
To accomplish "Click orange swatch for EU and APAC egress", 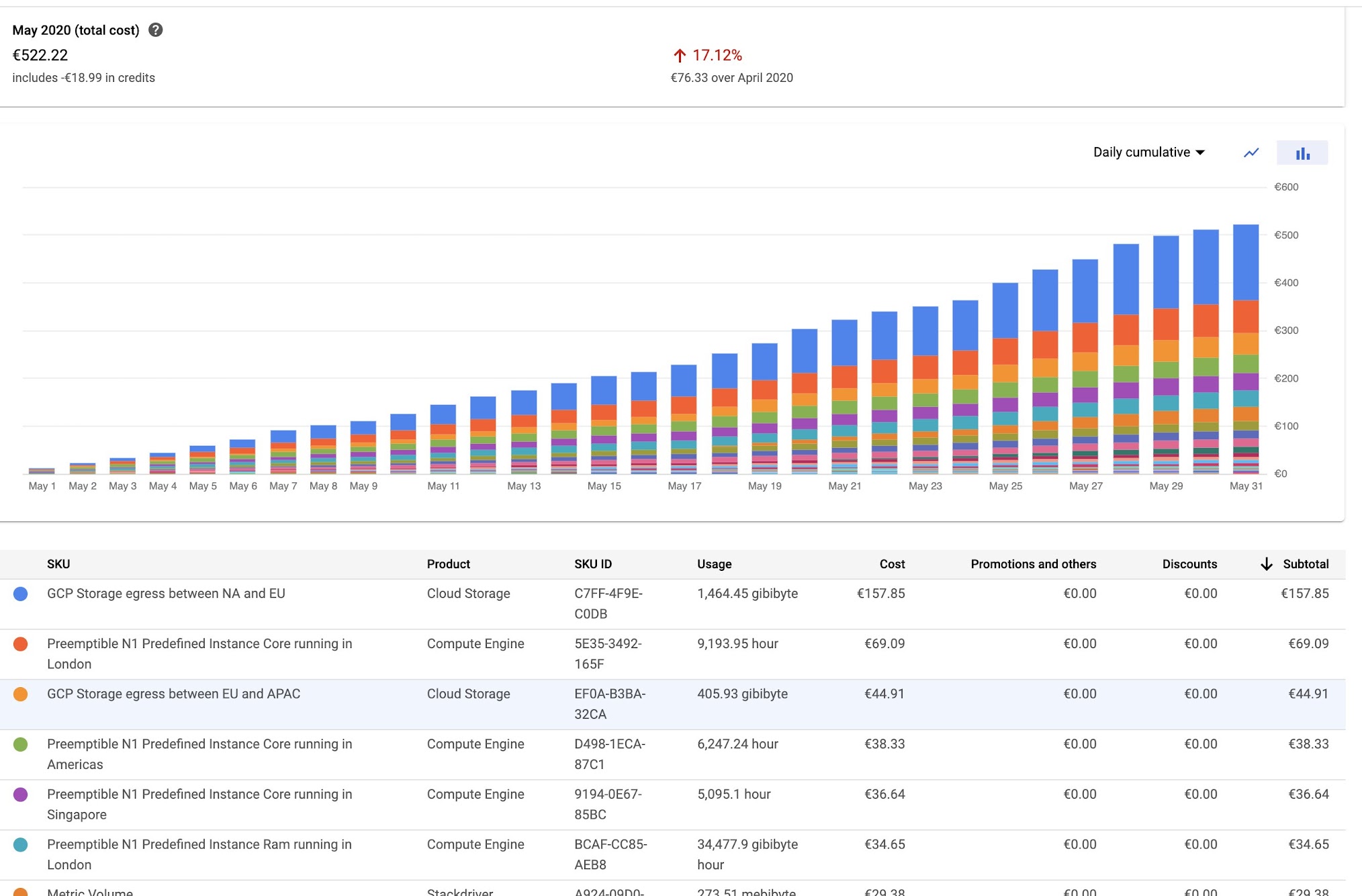I will tap(21, 695).
